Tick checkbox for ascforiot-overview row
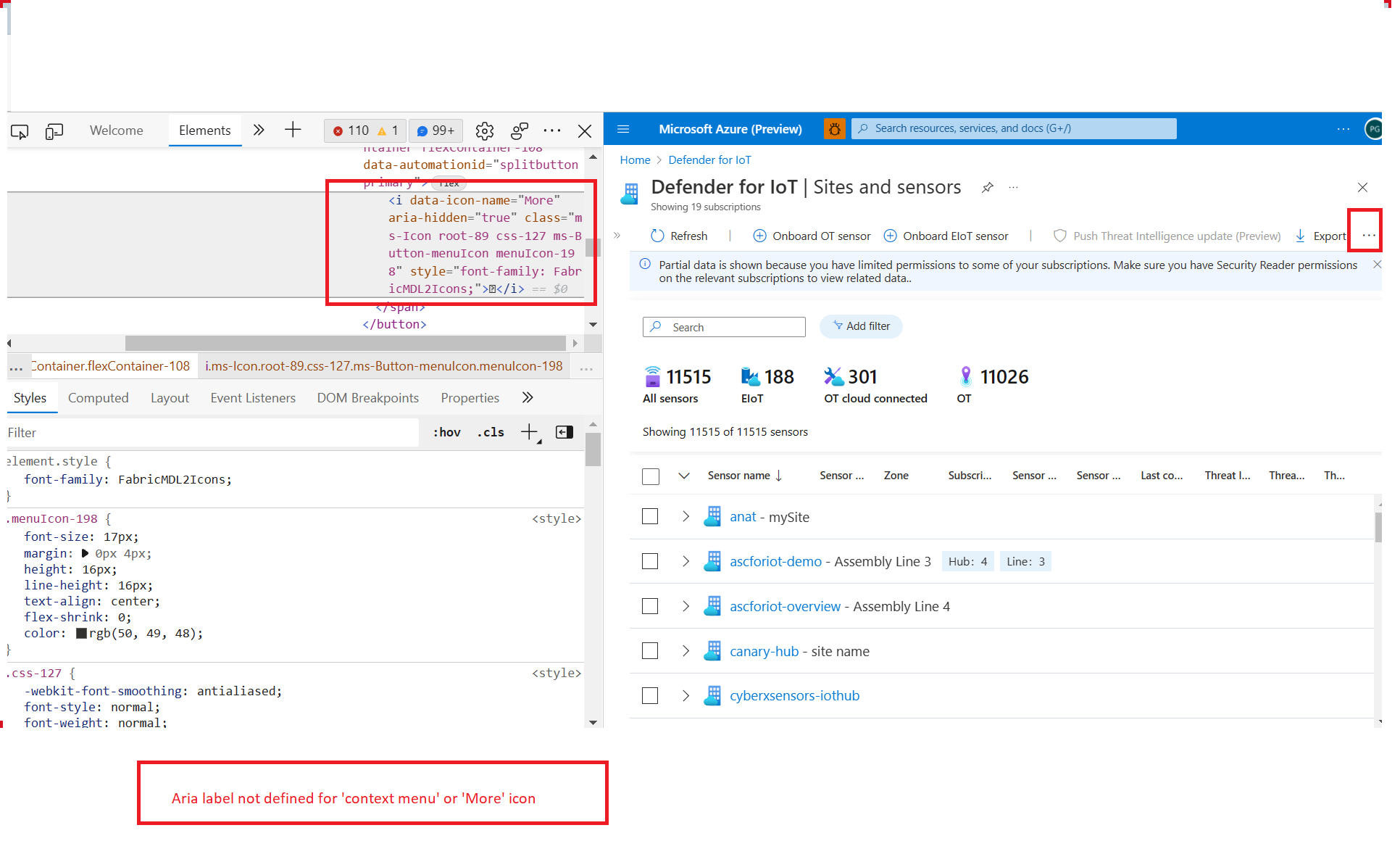 pos(650,607)
